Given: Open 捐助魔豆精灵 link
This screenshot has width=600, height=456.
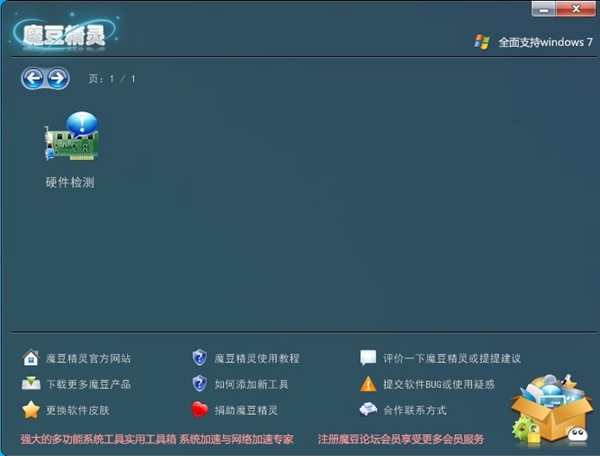Looking at the screenshot, I should click(x=246, y=410).
